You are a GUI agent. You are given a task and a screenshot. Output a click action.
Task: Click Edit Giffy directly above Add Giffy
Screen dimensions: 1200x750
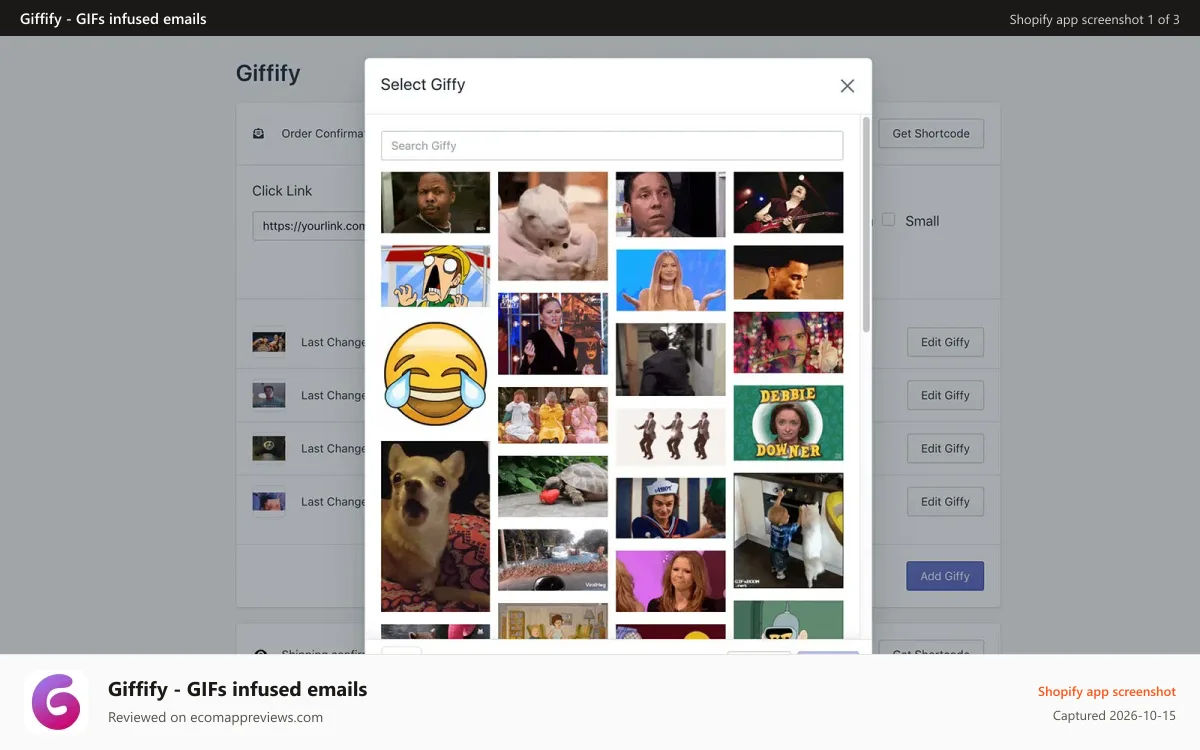click(945, 502)
